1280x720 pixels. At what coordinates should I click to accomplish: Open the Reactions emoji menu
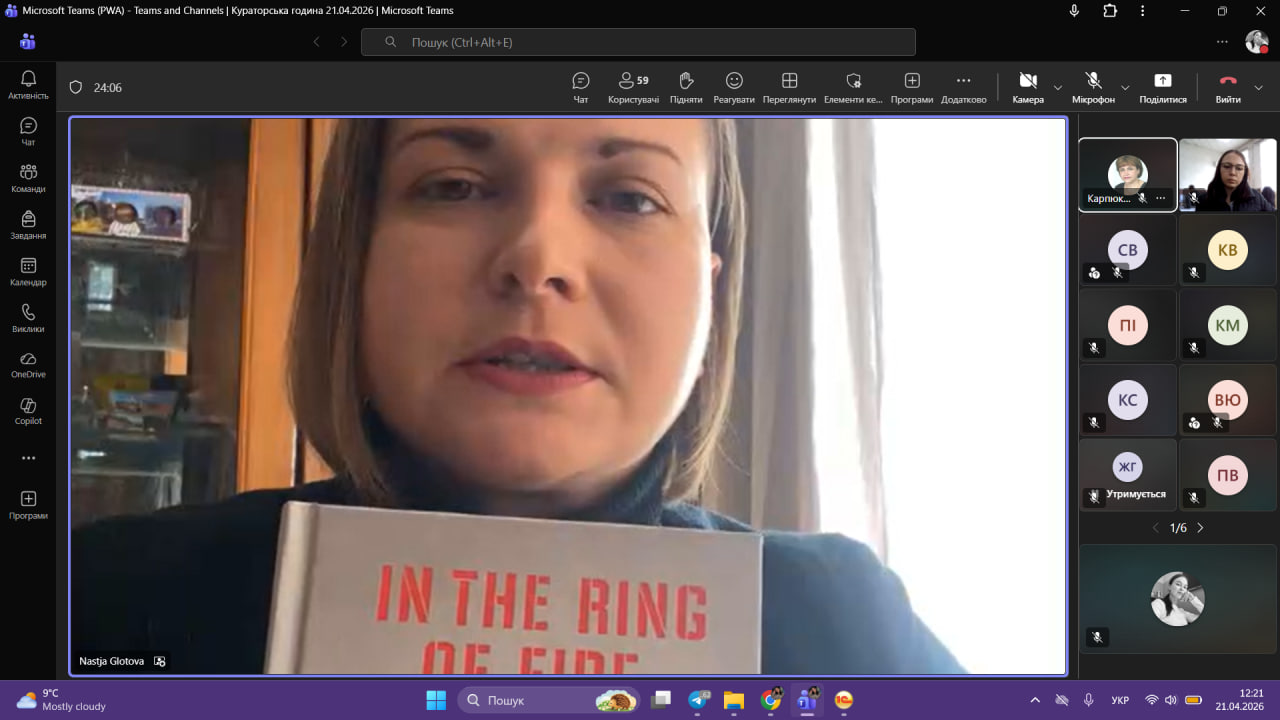(734, 87)
